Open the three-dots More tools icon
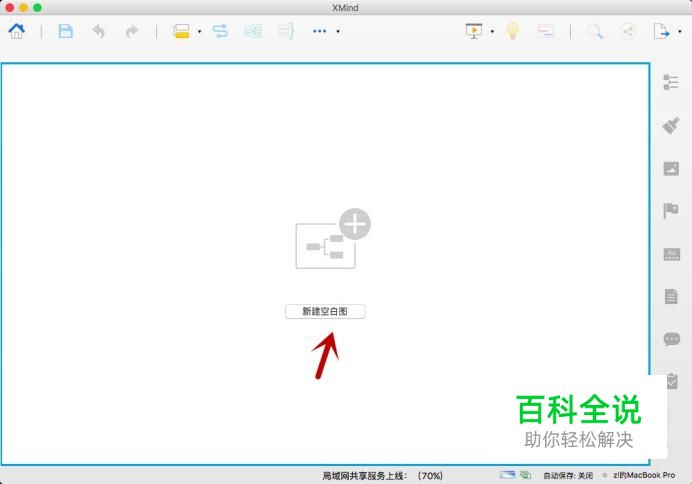 319,31
